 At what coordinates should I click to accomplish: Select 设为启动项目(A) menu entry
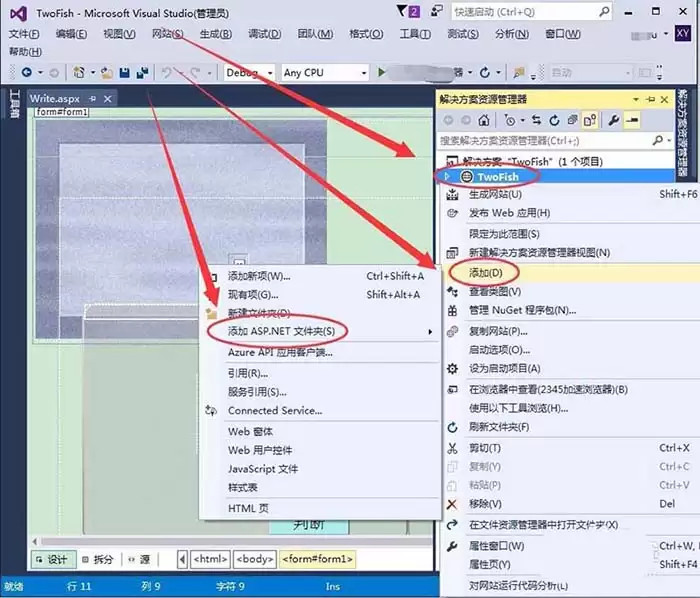(x=504, y=369)
